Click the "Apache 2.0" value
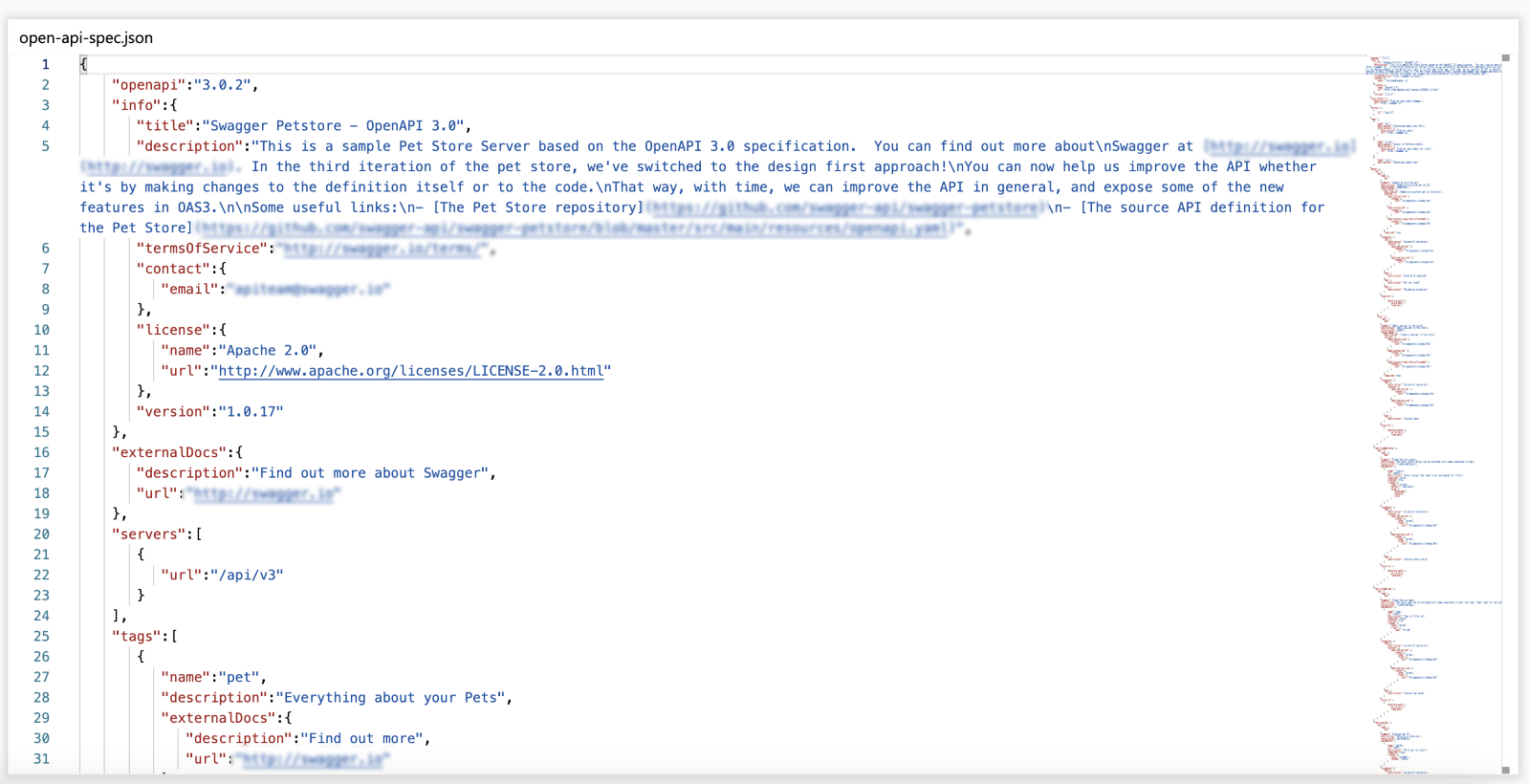Viewport: 1530px width, 784px height. tap(268, 351)
